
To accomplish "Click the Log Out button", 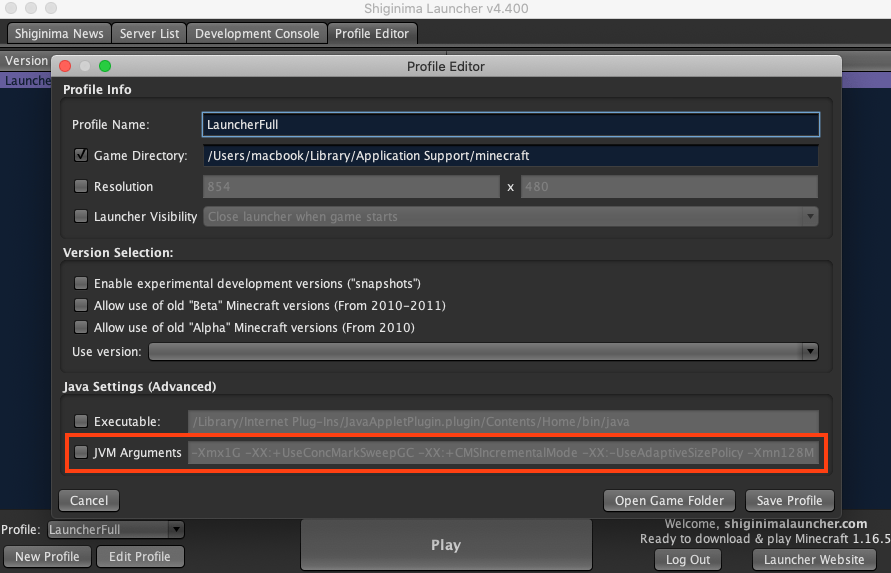I will click(688, 559).
